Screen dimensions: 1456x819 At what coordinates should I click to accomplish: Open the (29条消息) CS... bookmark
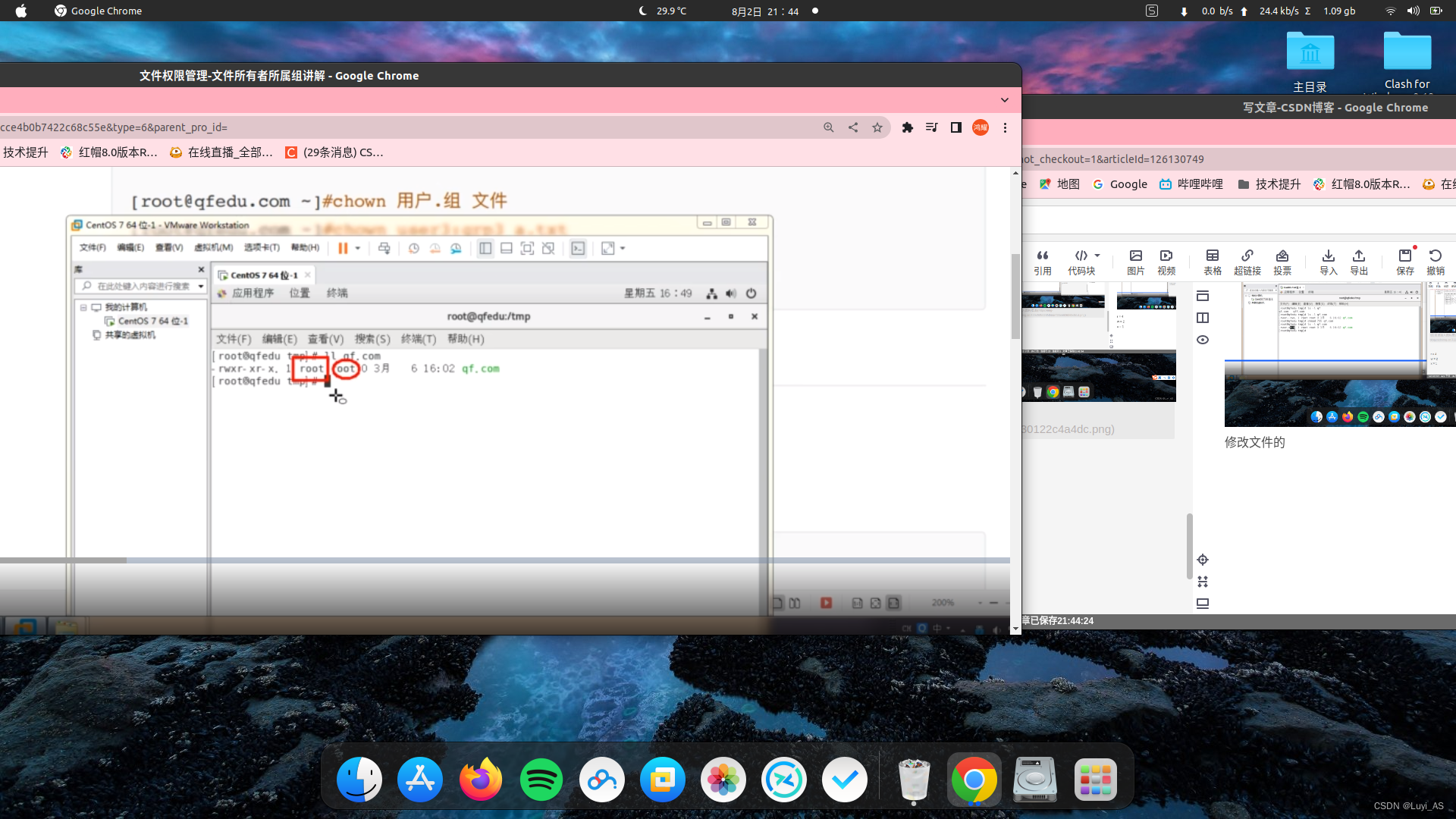[334, 152]
